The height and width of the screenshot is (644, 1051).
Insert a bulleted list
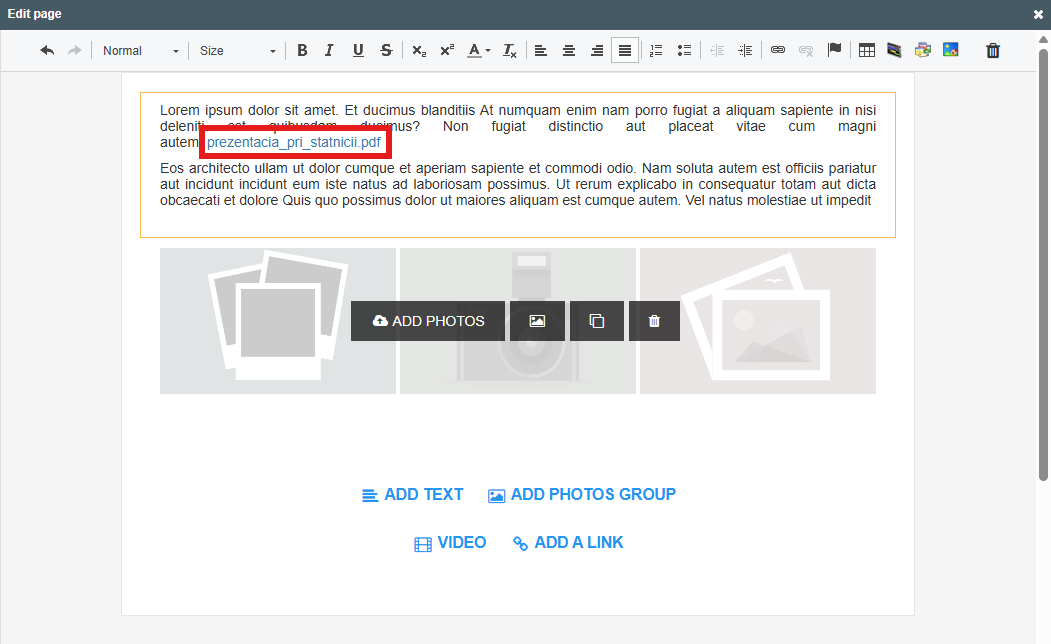point(685,51)
